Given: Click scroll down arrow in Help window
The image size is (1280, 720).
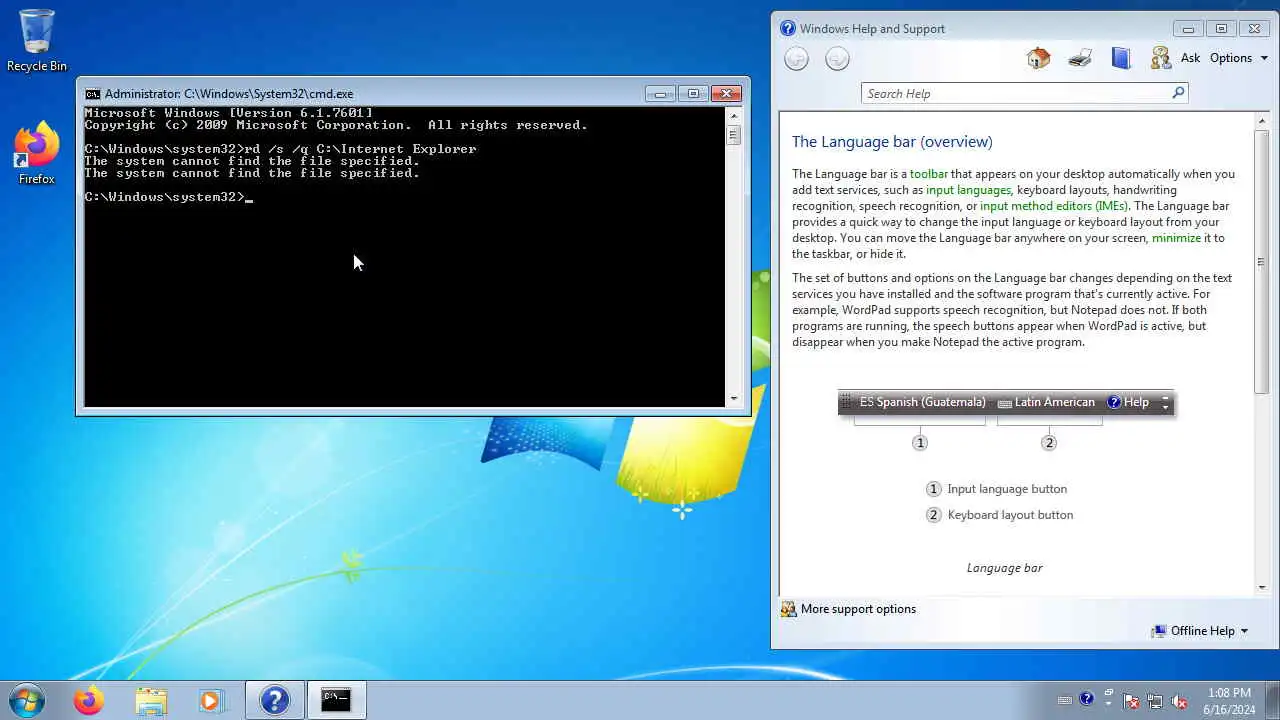Looking at the screenshot, I should click(x=1262, y=587).
